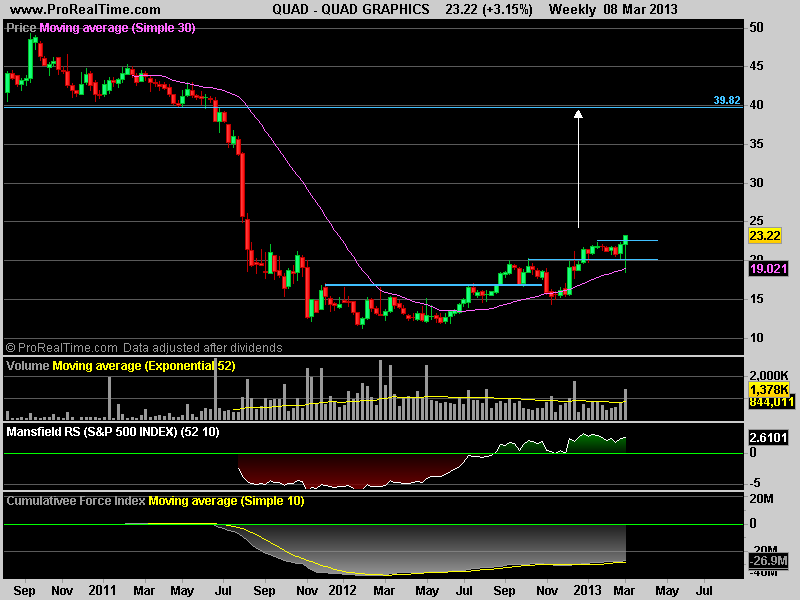Click the yellow 23.22 current price tag
800x600 pixels.
click(x=765, y=236)
